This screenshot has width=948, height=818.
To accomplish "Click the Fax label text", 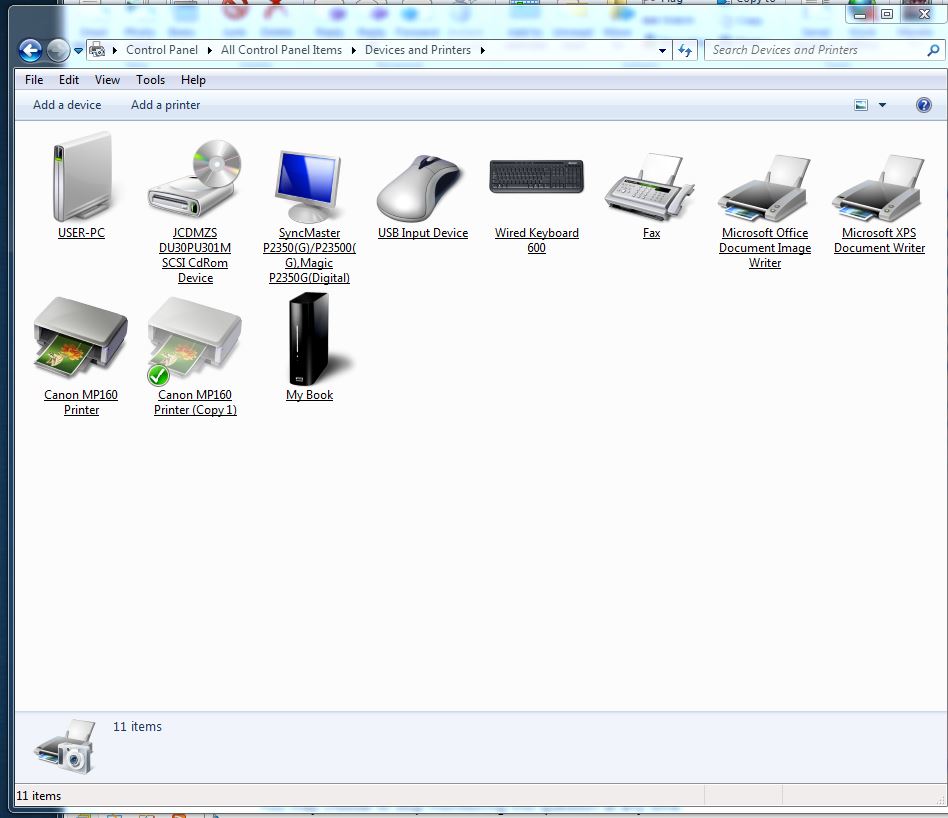I will (x=651, y=233).
